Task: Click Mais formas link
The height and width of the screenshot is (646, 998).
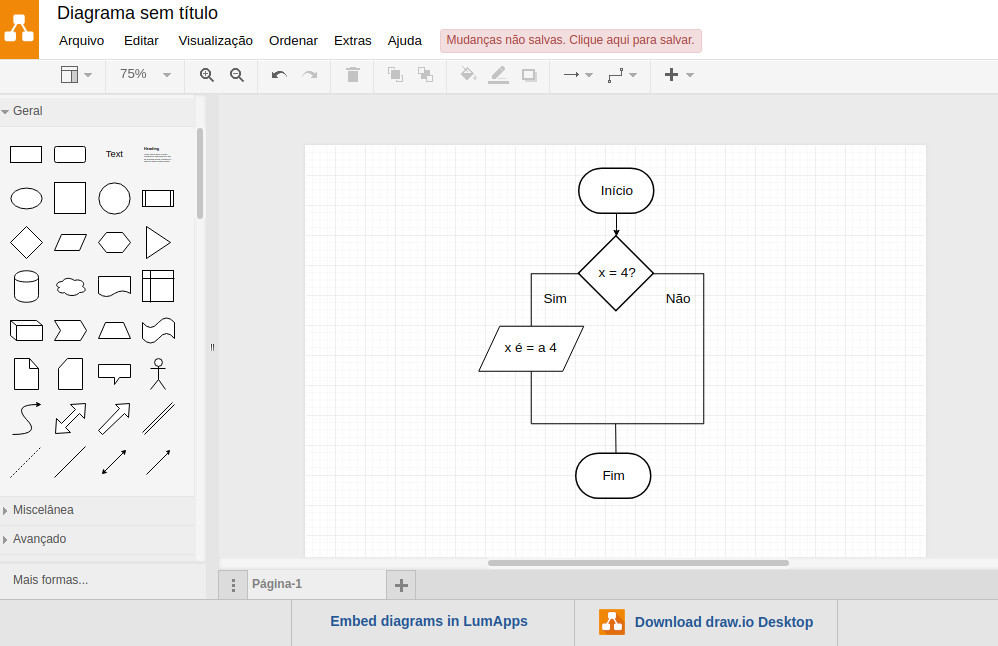Action: pyautogui.click(x=51, y=580)
